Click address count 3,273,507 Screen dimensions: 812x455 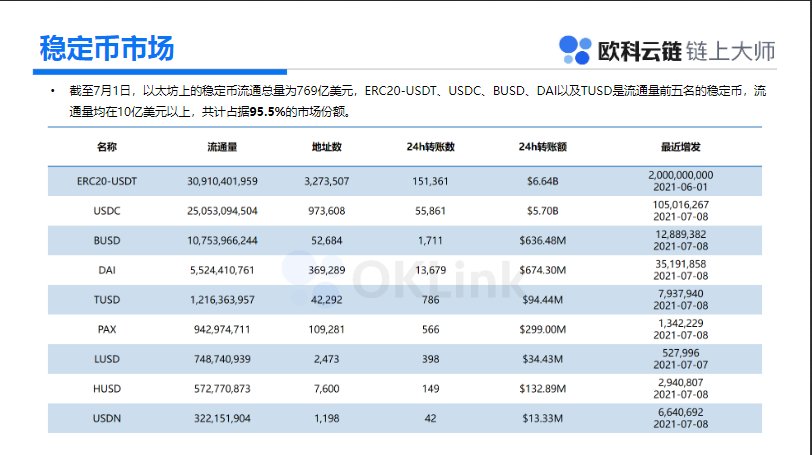click(x=327, y=181)
